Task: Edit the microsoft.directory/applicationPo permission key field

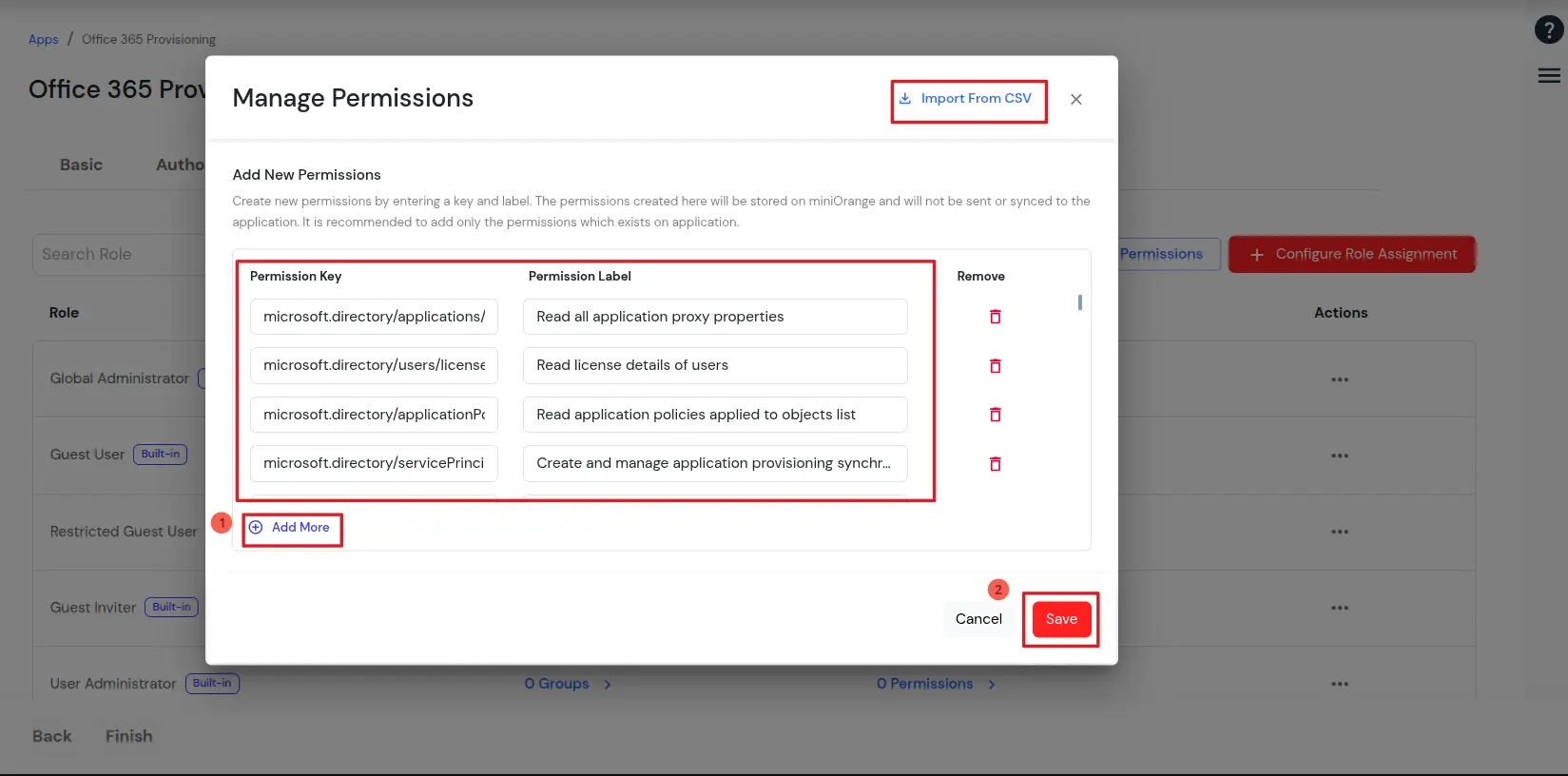Action: coord(374,415)
